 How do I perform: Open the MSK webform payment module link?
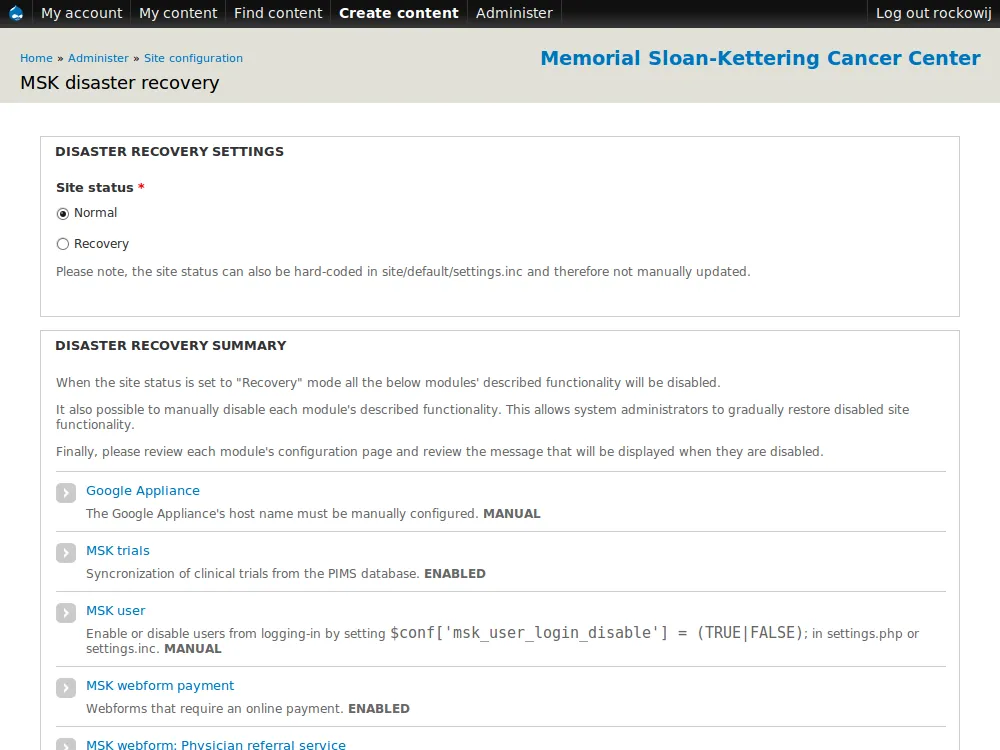click(x=160, y=686)
